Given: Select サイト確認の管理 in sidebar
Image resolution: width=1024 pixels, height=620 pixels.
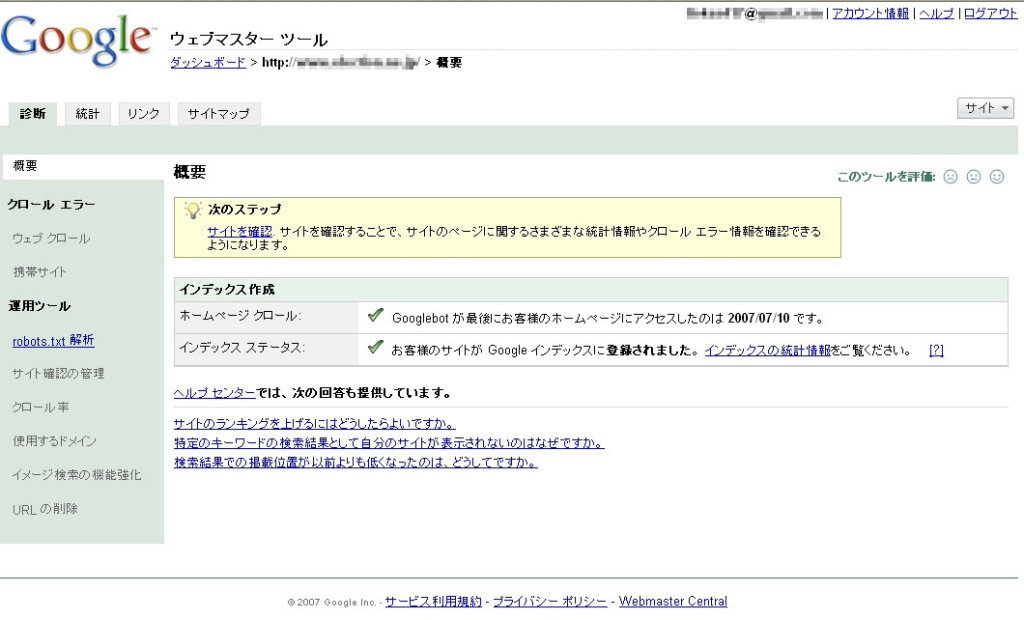Looking at the screenshot, I should point(58,374).
